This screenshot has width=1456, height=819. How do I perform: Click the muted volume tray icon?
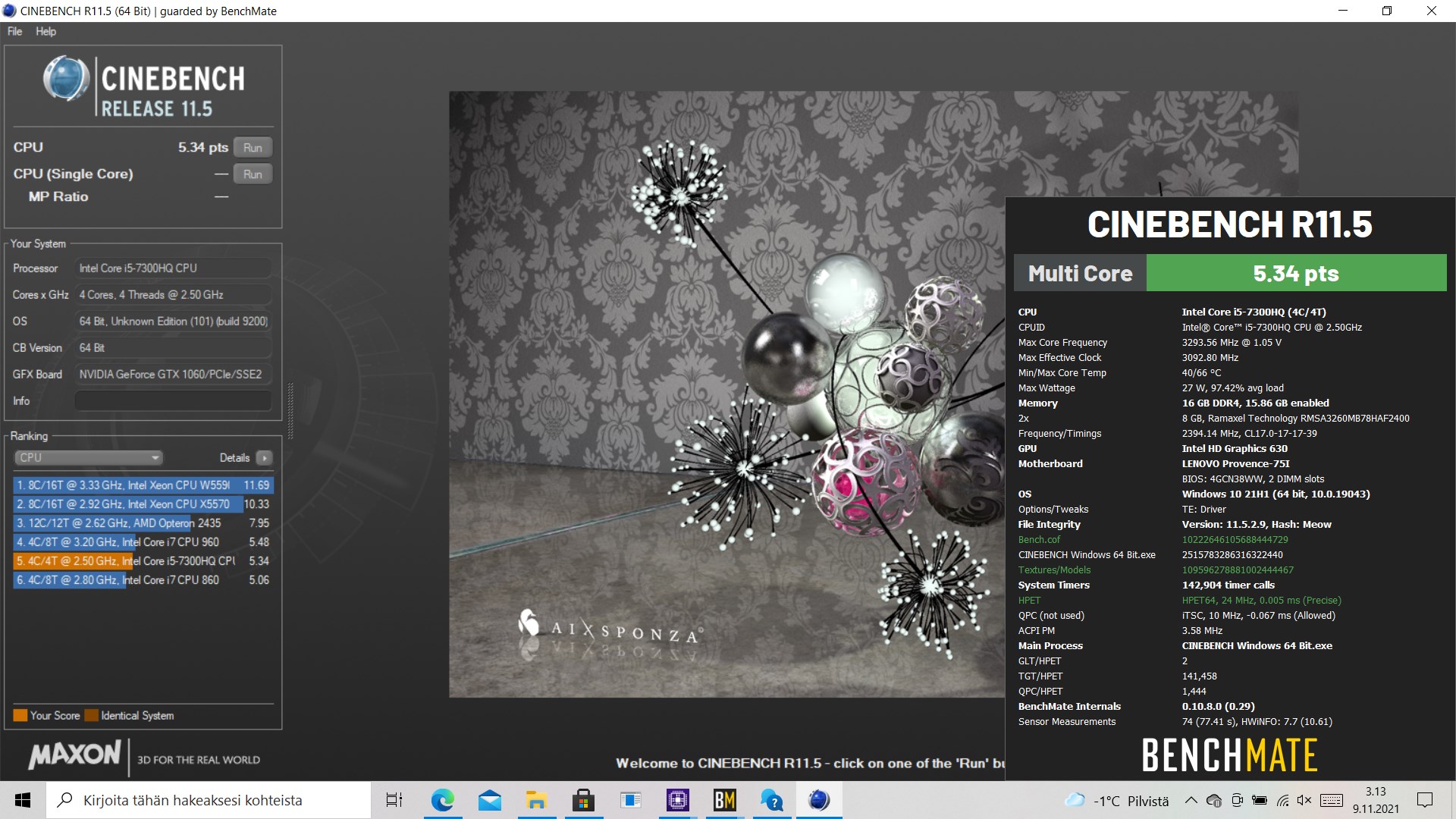coord(1304,801)
